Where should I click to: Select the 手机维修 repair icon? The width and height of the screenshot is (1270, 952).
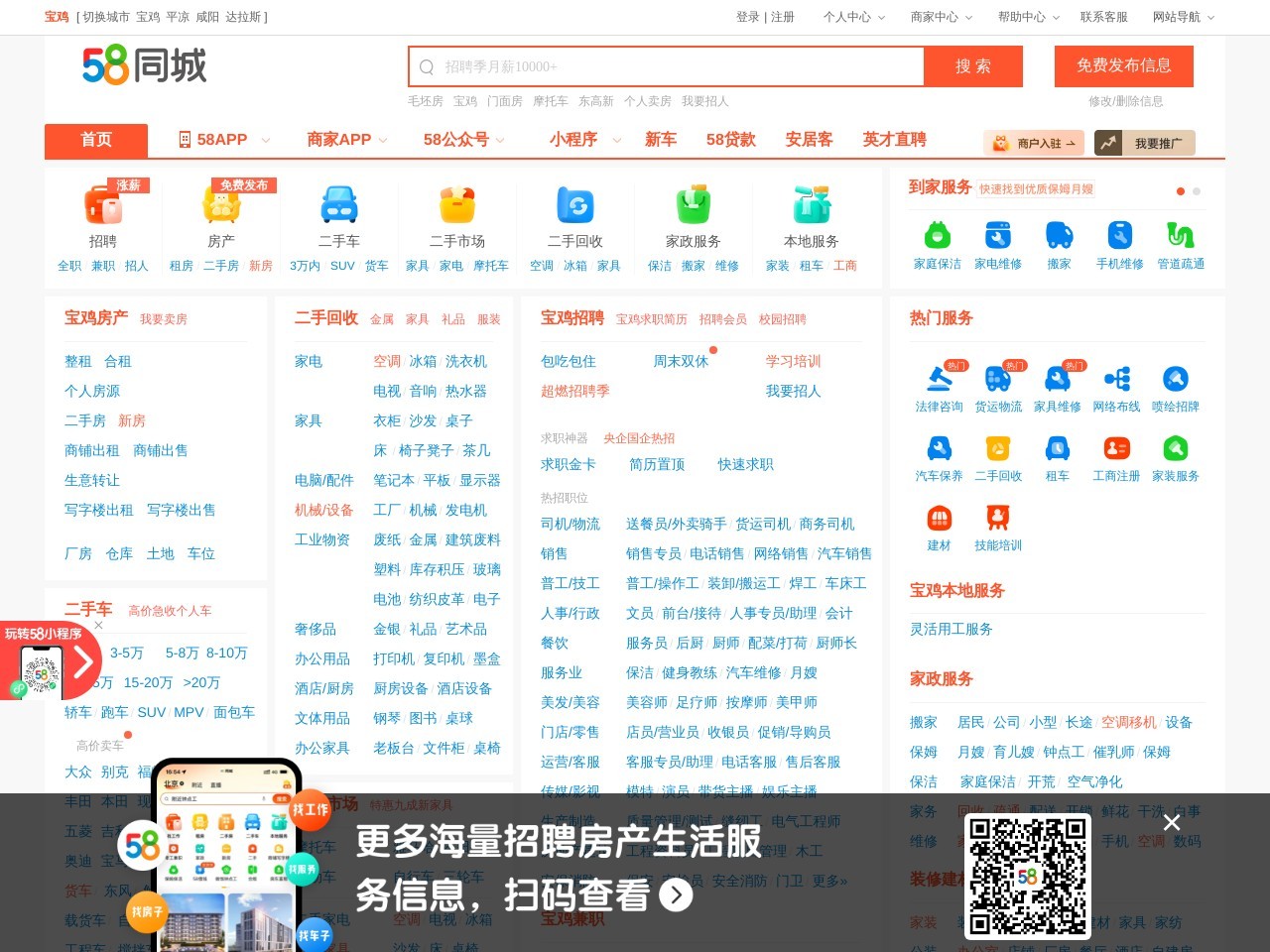1118,235
